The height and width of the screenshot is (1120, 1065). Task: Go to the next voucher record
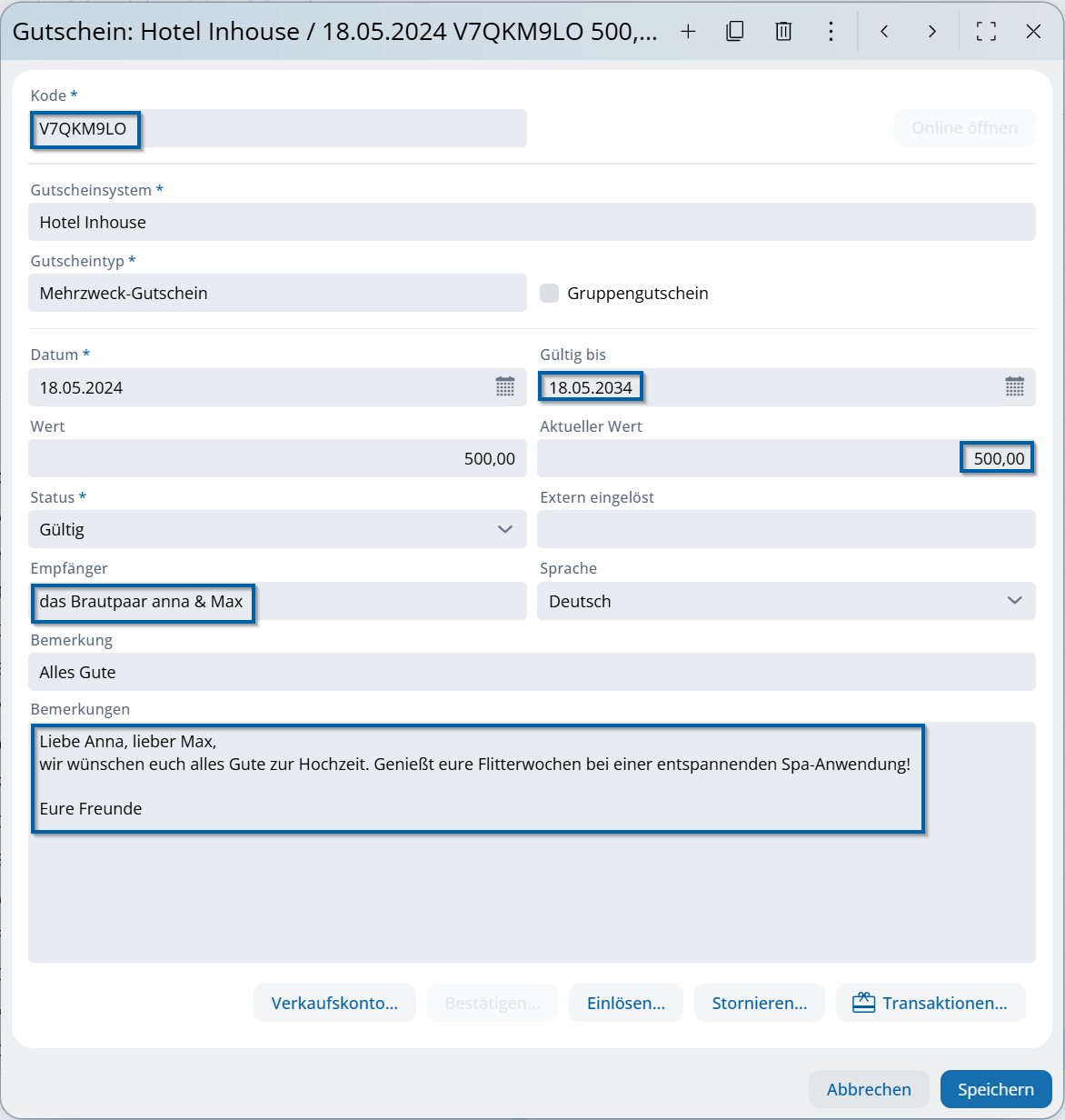[931, 32]
